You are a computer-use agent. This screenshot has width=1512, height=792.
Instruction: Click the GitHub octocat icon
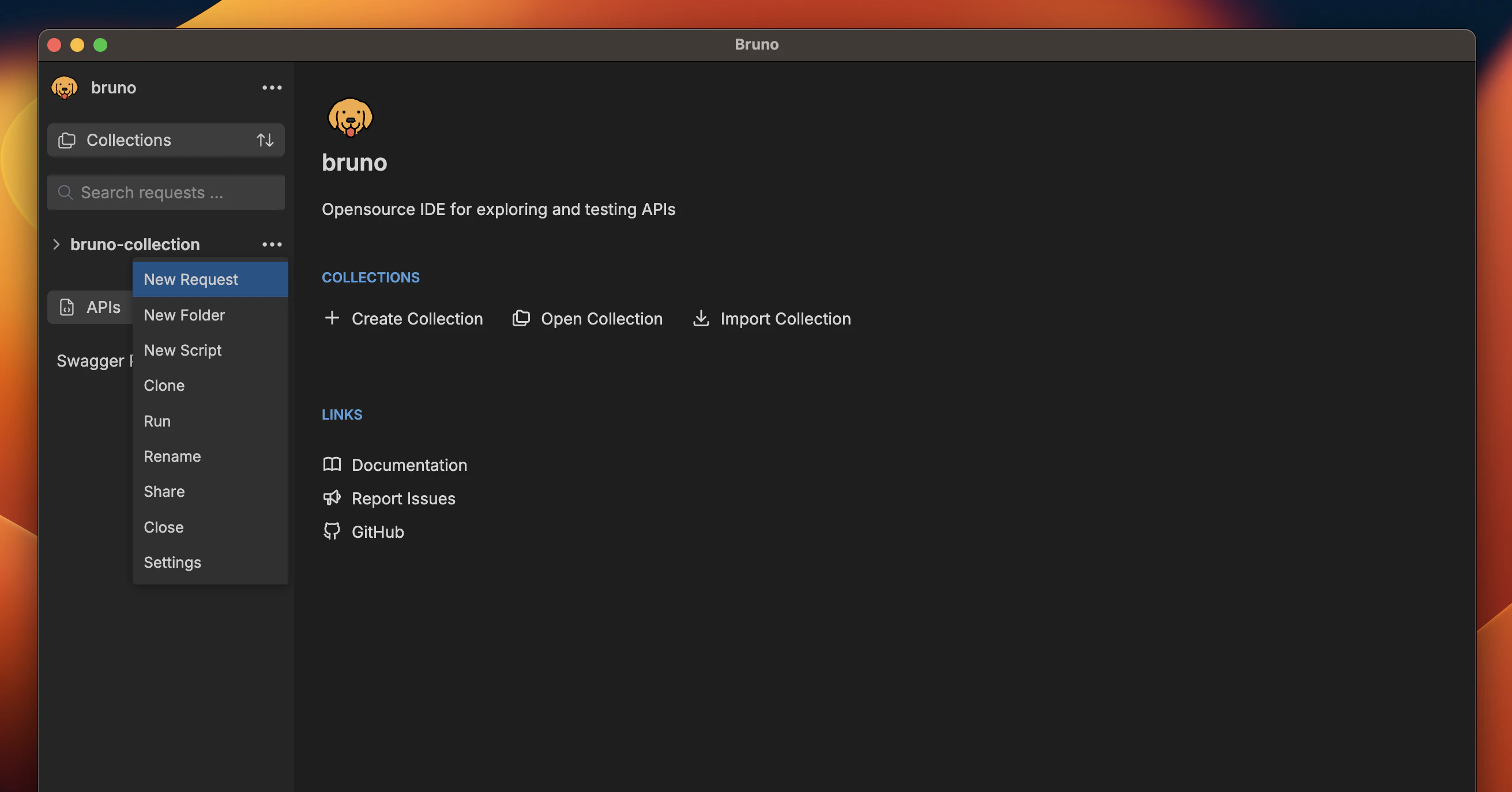pyautogui.click(x=332, y=531)
